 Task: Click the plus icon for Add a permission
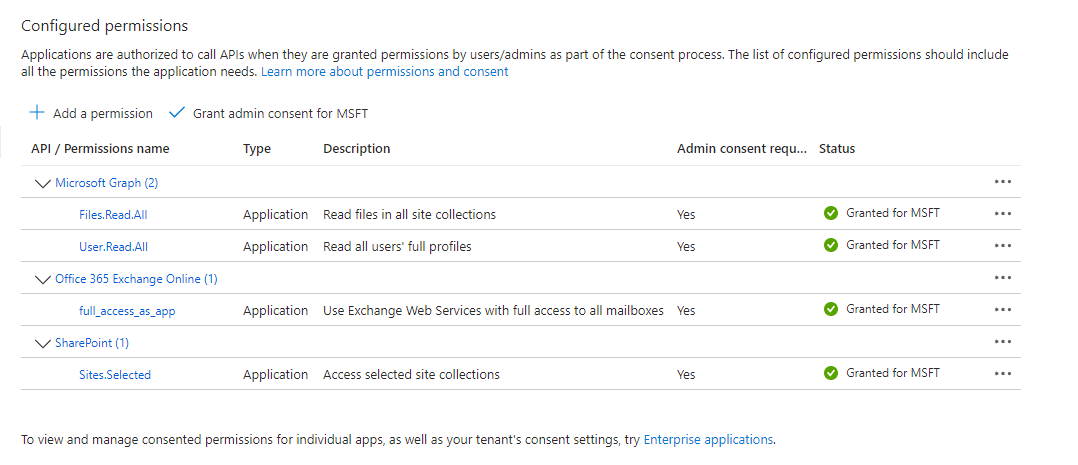coord(37,113)
